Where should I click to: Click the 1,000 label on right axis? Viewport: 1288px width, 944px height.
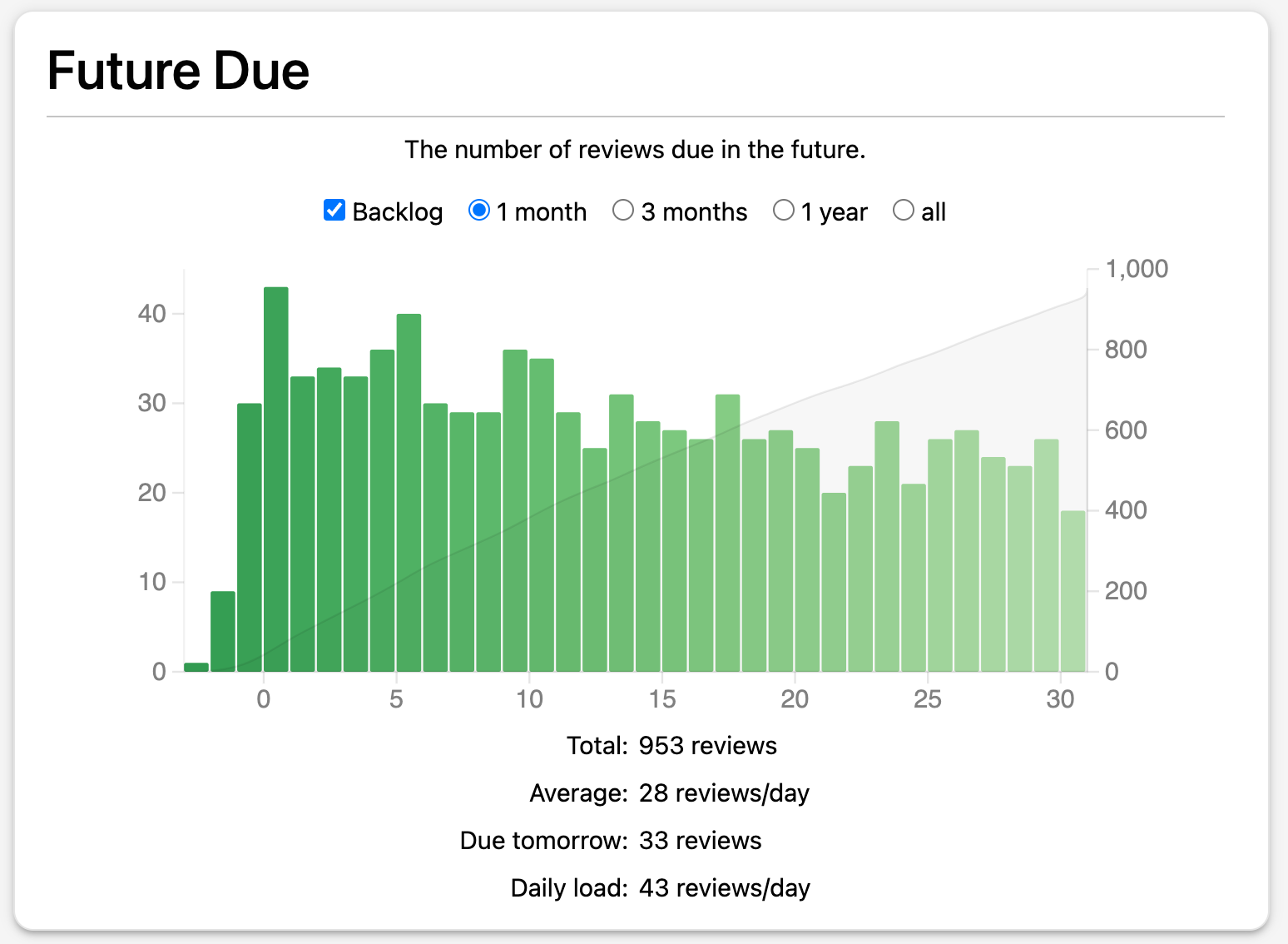coord(1137,269)
